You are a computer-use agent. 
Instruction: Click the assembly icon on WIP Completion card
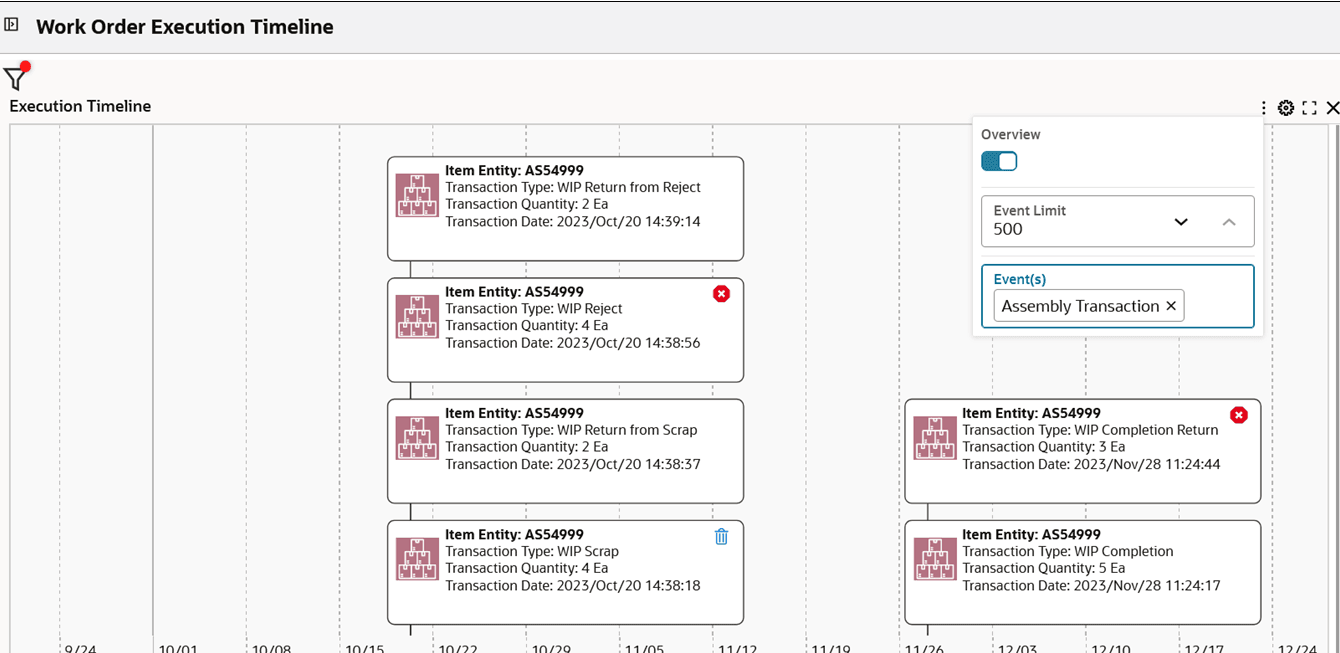(934, 558)
